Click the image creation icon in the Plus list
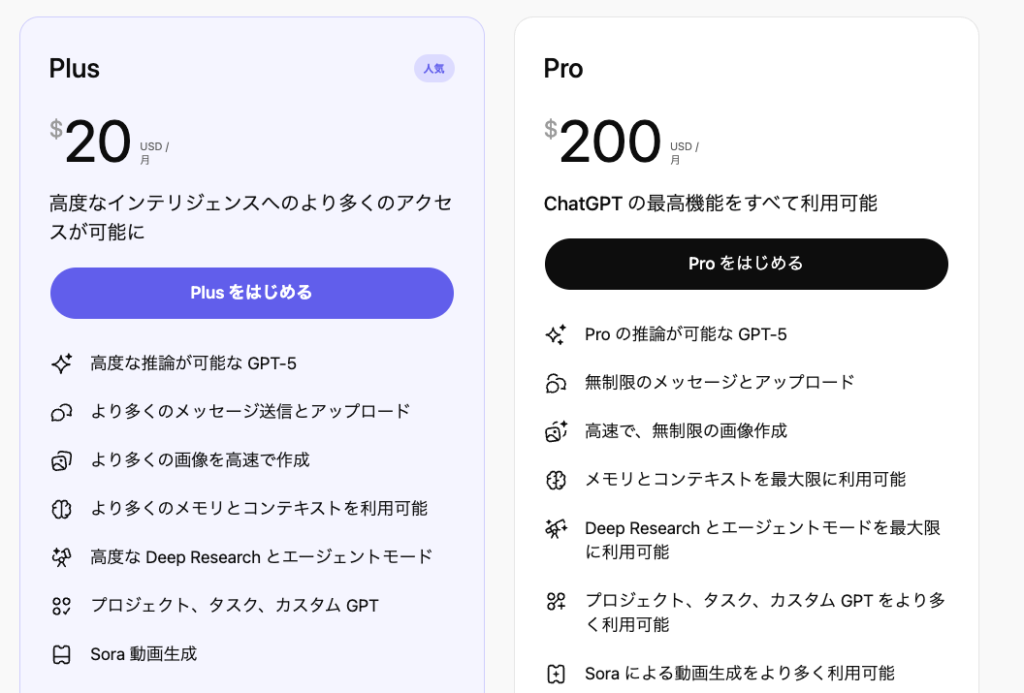Screen dimensions: 1024x693 pyautogui.click(x=62, y=461)
